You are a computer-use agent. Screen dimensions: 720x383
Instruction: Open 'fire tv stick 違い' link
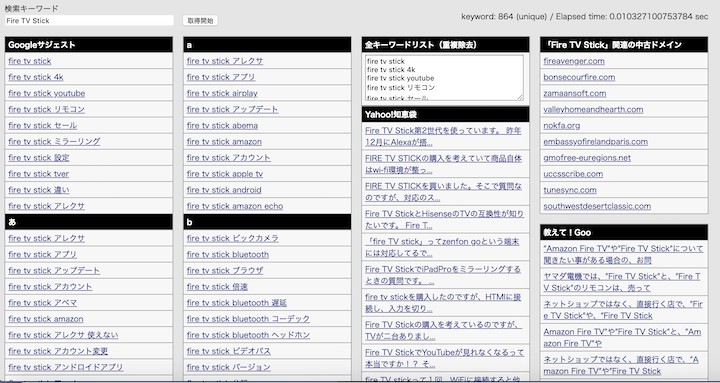[39, 190]
